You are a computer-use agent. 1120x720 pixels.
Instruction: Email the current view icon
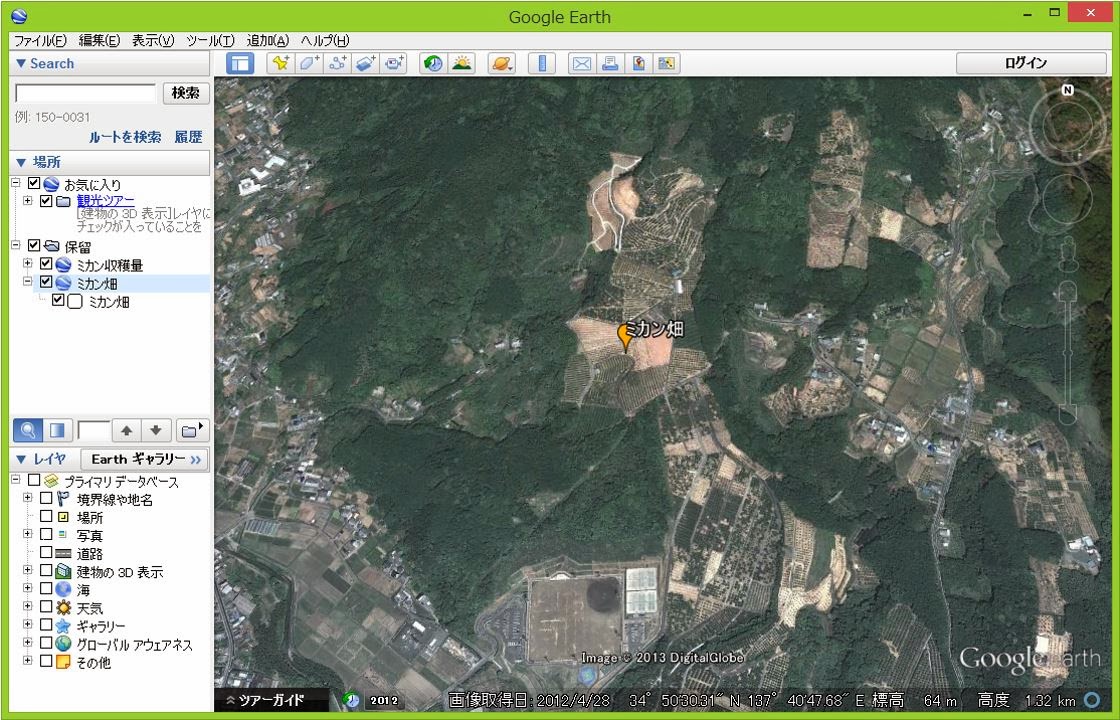coord(581,63)
